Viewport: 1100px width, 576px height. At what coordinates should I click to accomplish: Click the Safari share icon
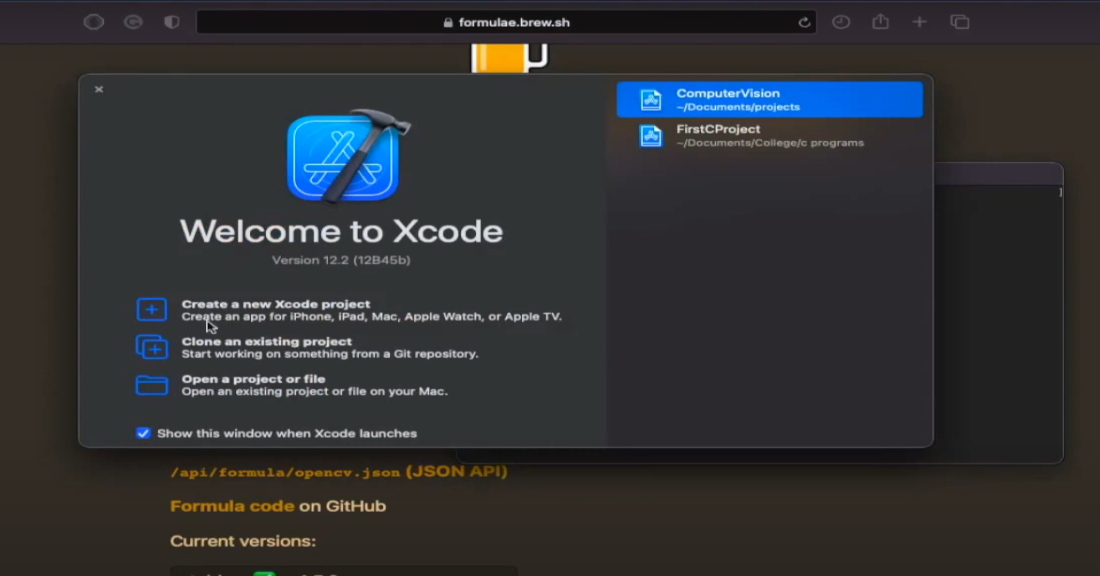[880, 22]
